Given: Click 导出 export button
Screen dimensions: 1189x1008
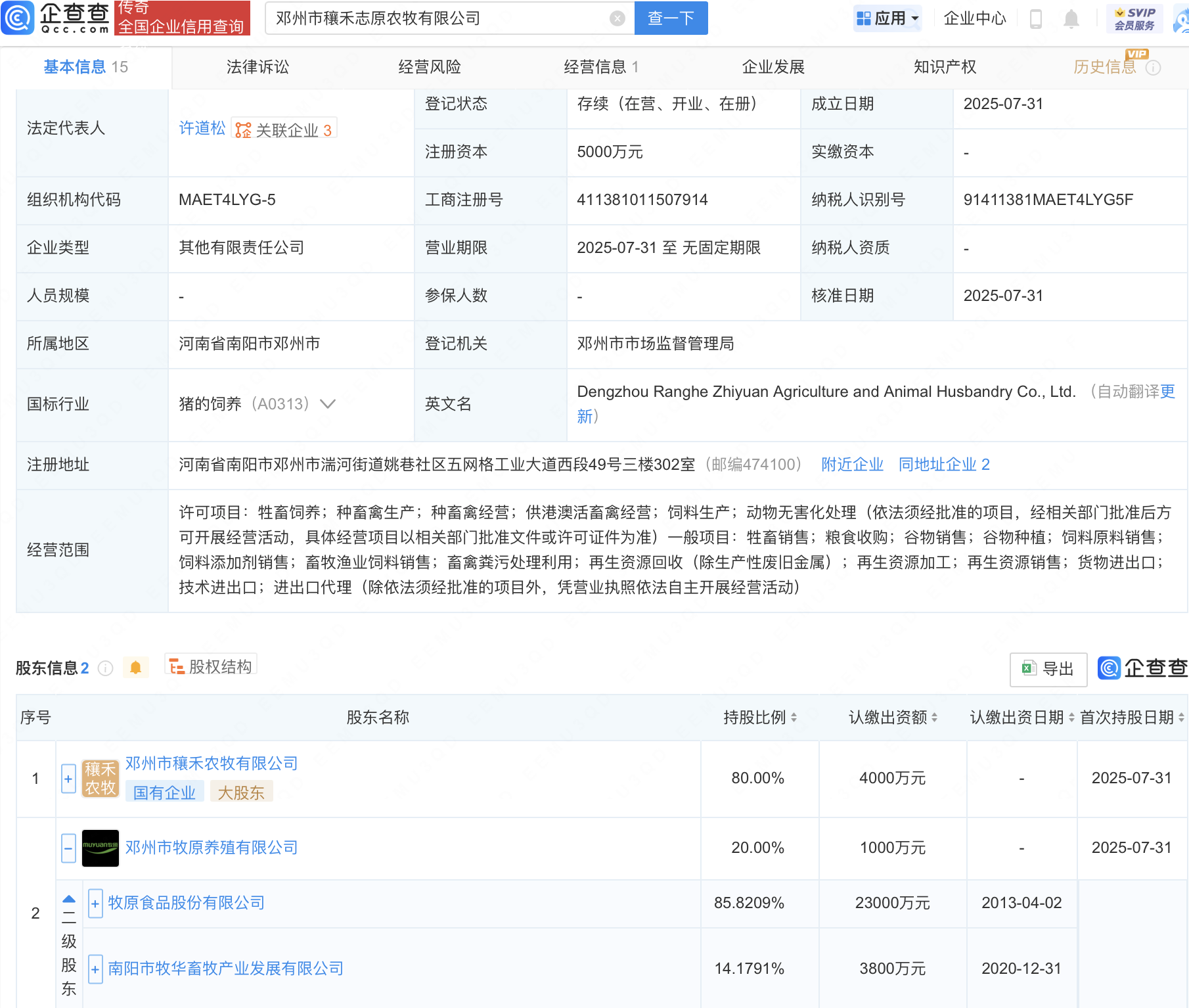Looking at the screenshot, I should tap(1048, 669).
